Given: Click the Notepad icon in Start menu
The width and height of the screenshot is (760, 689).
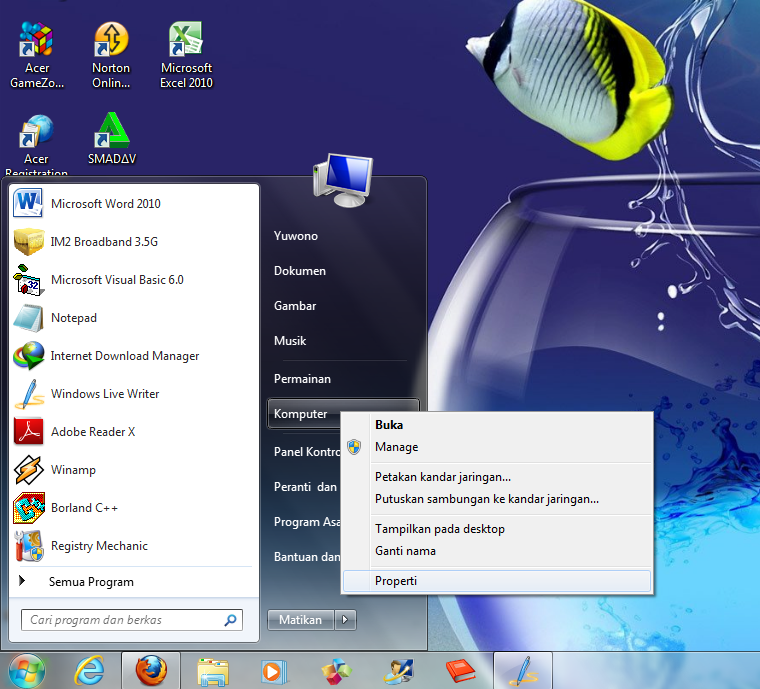Looking at the screenshot, I should [28, 318].
